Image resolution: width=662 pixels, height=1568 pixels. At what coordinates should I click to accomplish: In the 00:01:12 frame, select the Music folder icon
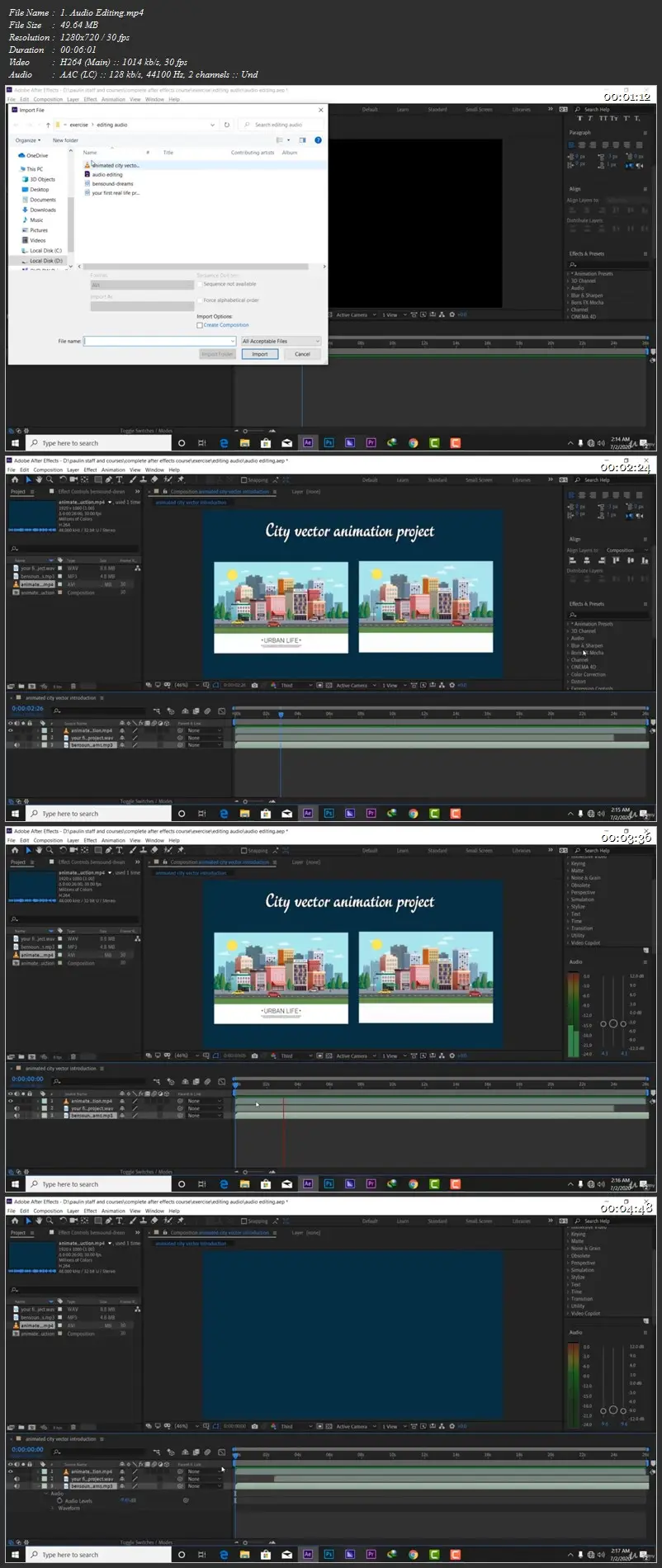(26, 220)
